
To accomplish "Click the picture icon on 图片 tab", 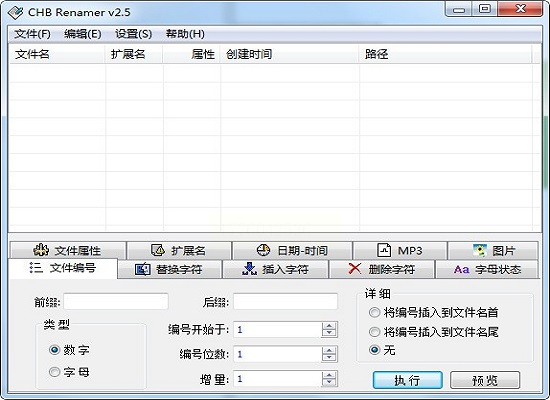I will pos(480,250).
